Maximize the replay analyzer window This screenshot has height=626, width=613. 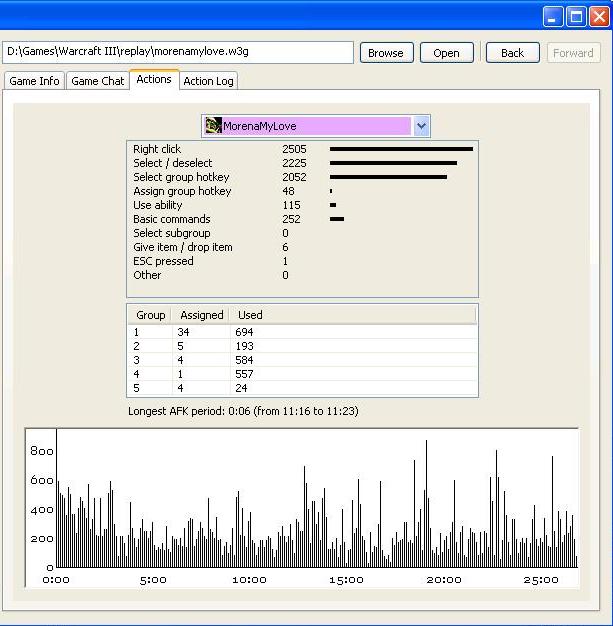click(576, 16)
